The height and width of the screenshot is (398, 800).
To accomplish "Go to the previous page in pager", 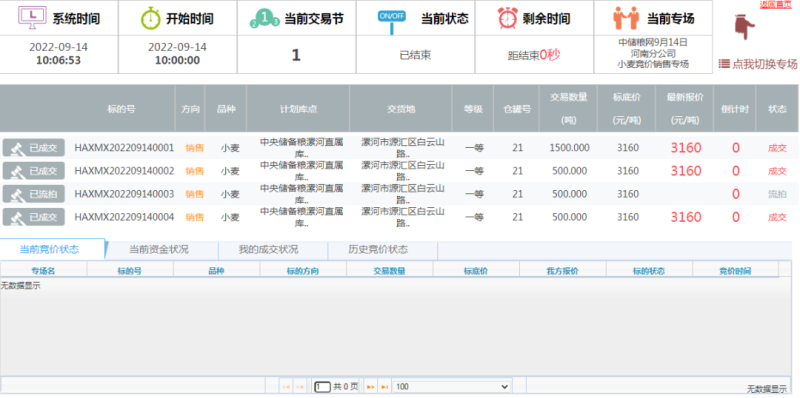I will click(299, 387).
